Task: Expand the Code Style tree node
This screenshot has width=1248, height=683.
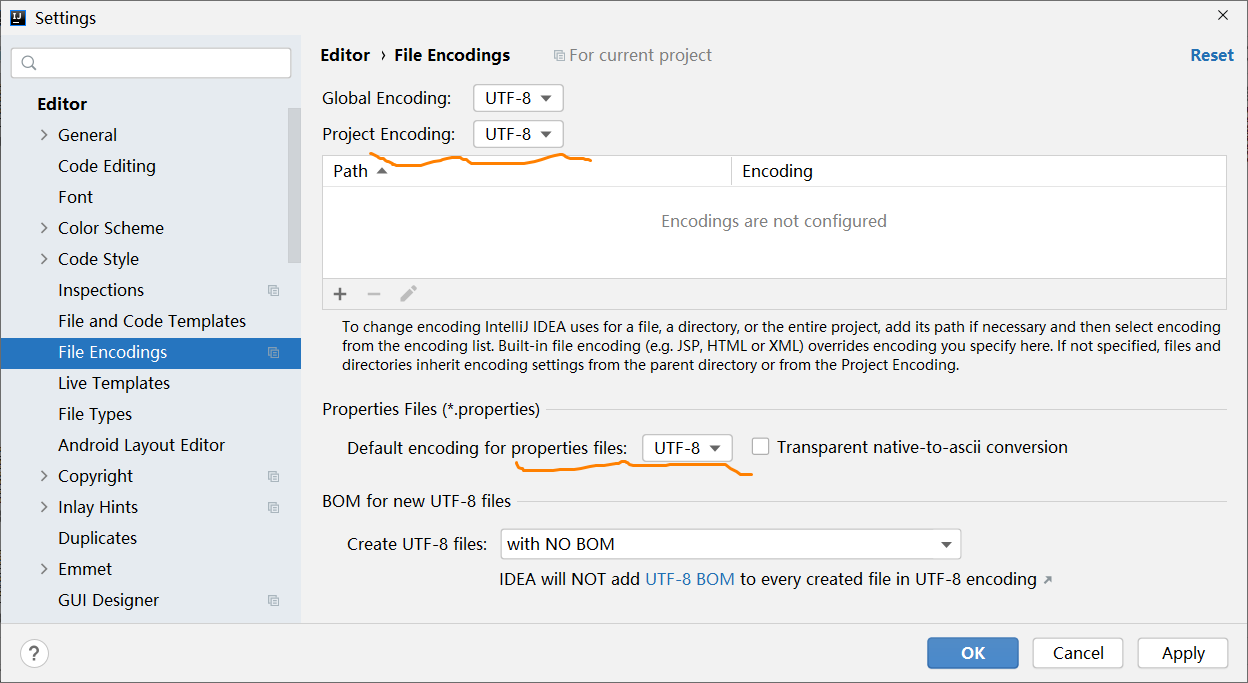Action: point(44,259)
